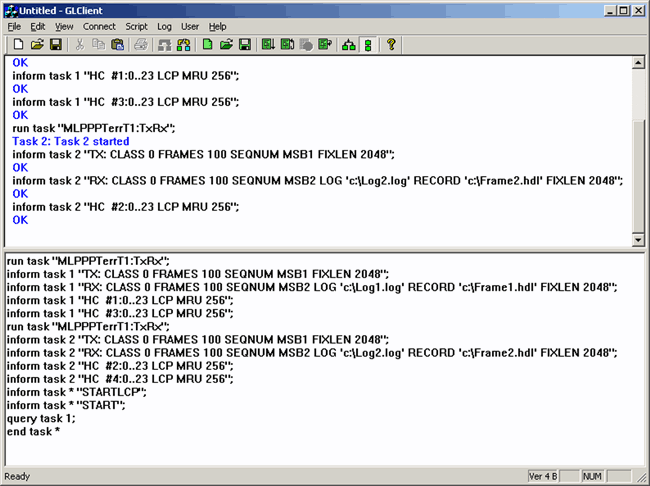Click 'inform task * "START";' script line
This screenshot has width=650, height=486.
point(66,406)
